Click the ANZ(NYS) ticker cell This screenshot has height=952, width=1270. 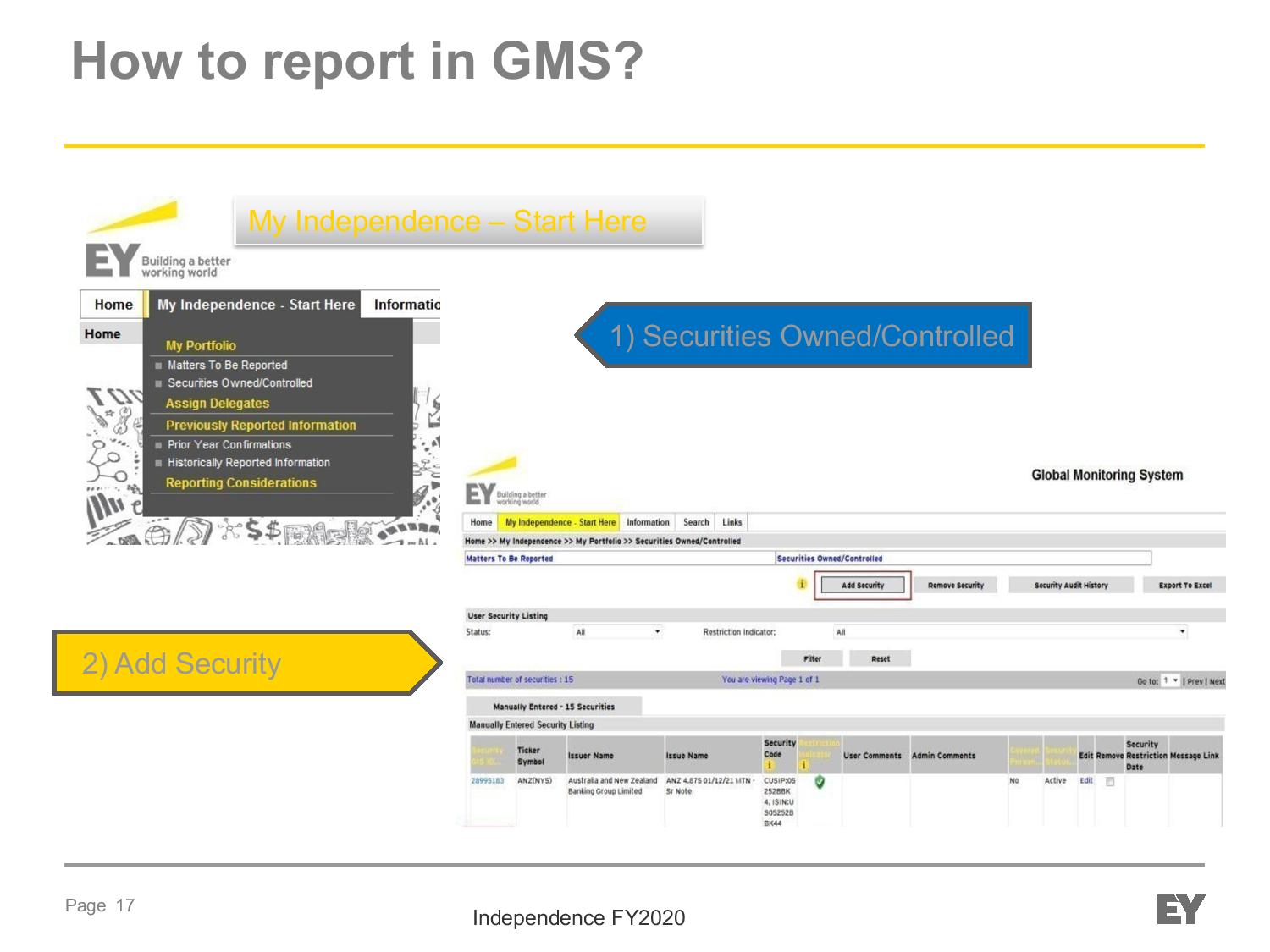[x=534, y=781]
